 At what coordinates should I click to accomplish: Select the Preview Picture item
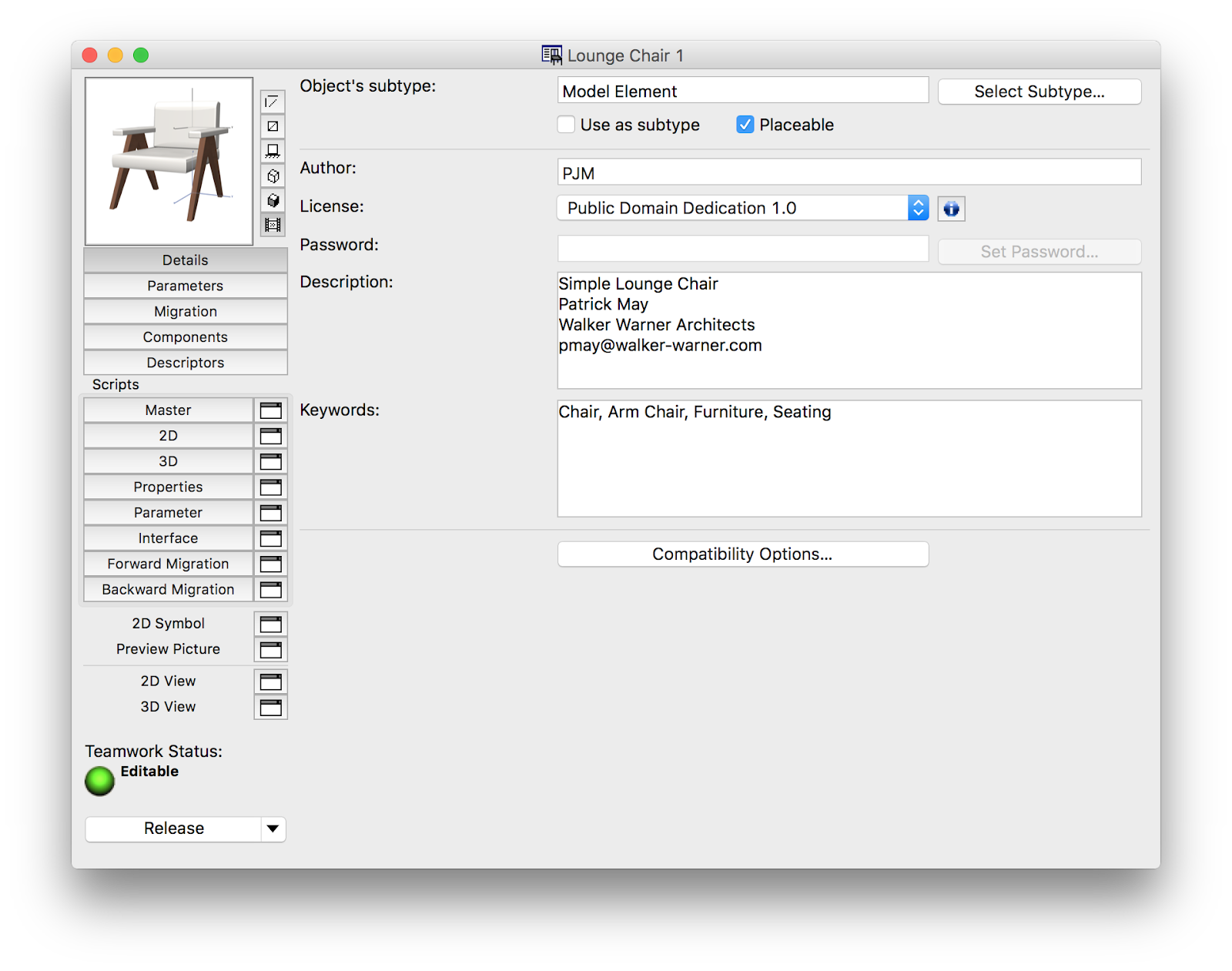pos(169,649)
